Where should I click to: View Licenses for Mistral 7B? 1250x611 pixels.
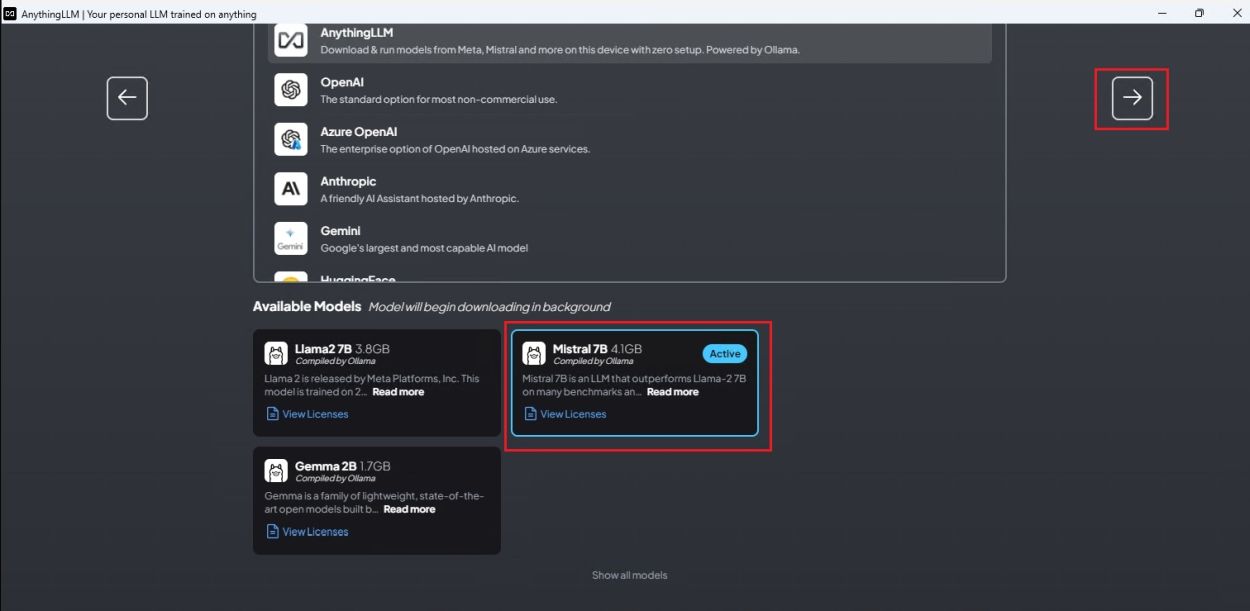567,413
